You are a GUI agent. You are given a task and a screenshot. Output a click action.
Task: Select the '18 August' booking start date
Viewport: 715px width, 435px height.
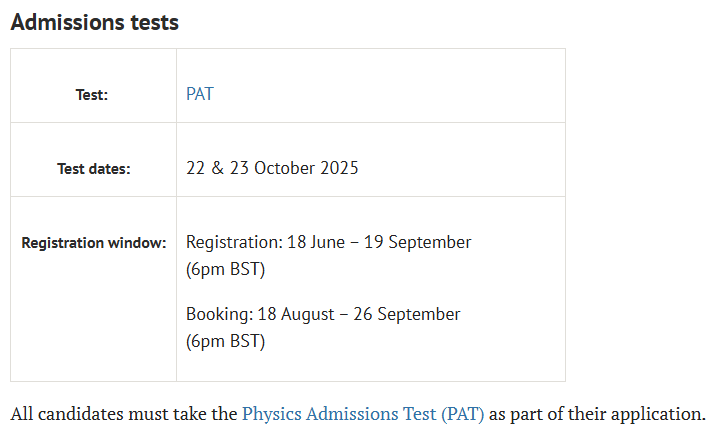click(294, 314)
